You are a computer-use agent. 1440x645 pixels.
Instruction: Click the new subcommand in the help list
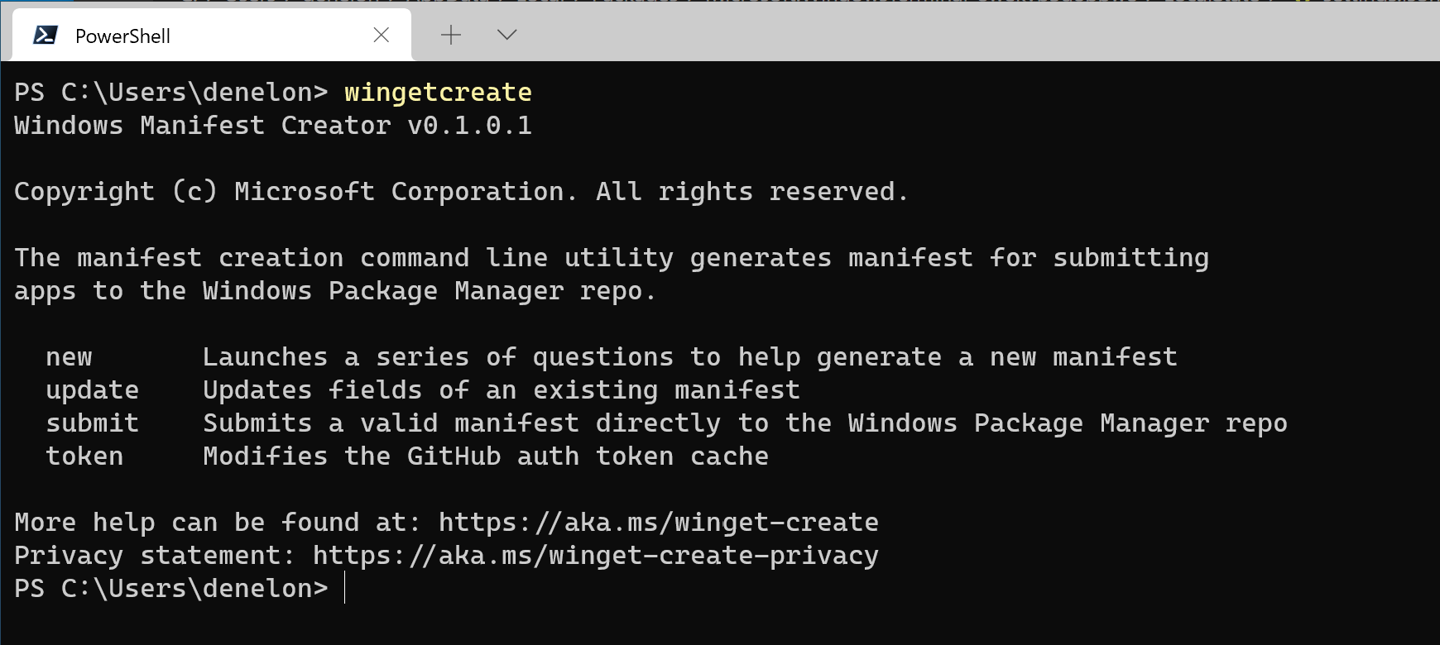[x=69, y=356]
